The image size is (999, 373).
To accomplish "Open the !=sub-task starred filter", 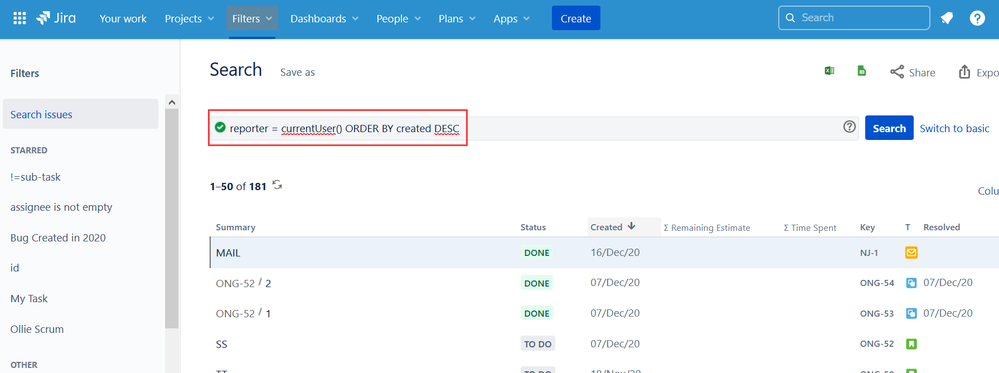I will [36, 177].
